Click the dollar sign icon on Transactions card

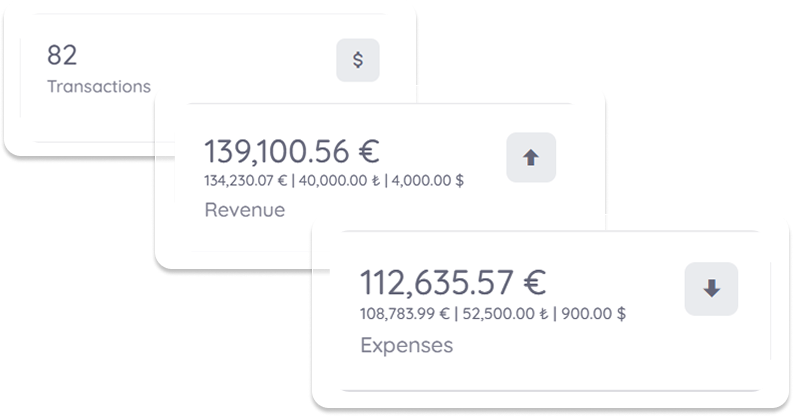[358, 60]
